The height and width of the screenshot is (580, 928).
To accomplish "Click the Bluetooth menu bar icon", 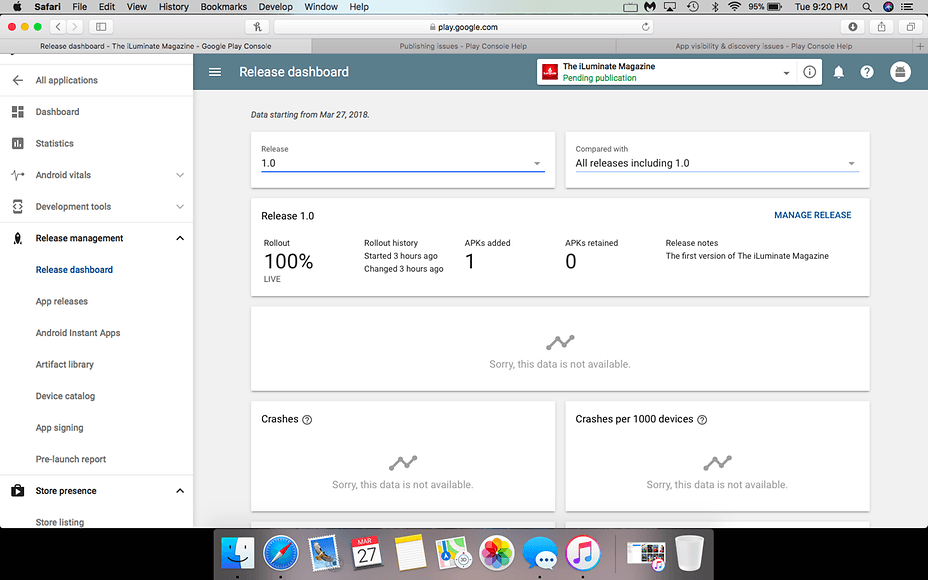I will (715, 7).
